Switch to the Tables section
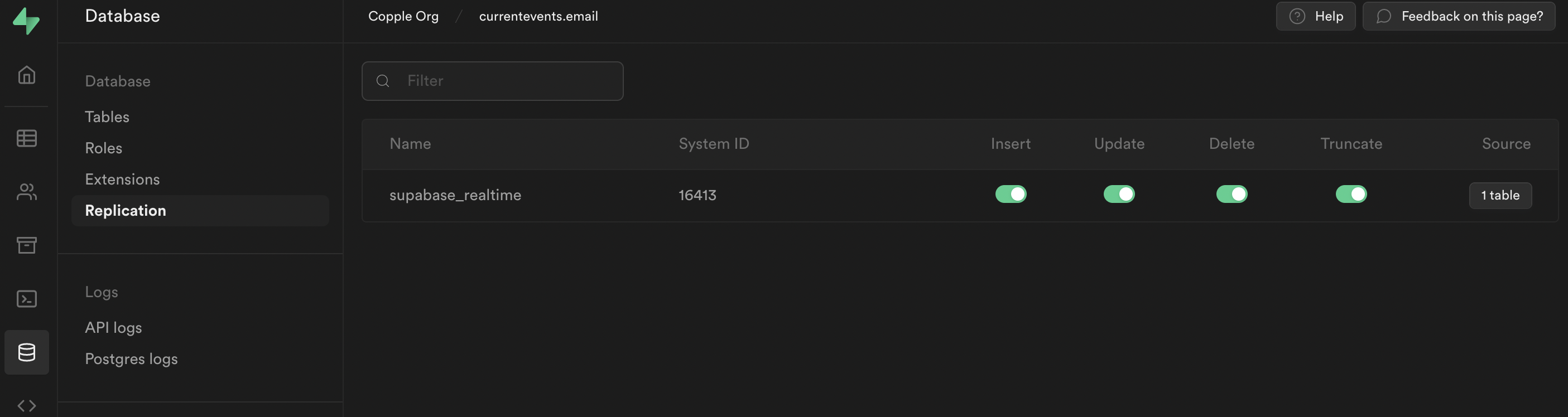 tap(107, 116)
